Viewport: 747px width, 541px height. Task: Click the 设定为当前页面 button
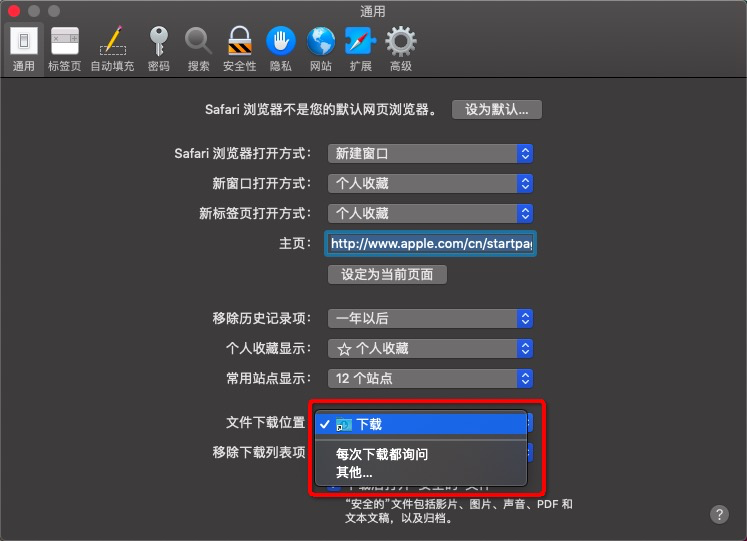tap(387, 274)
